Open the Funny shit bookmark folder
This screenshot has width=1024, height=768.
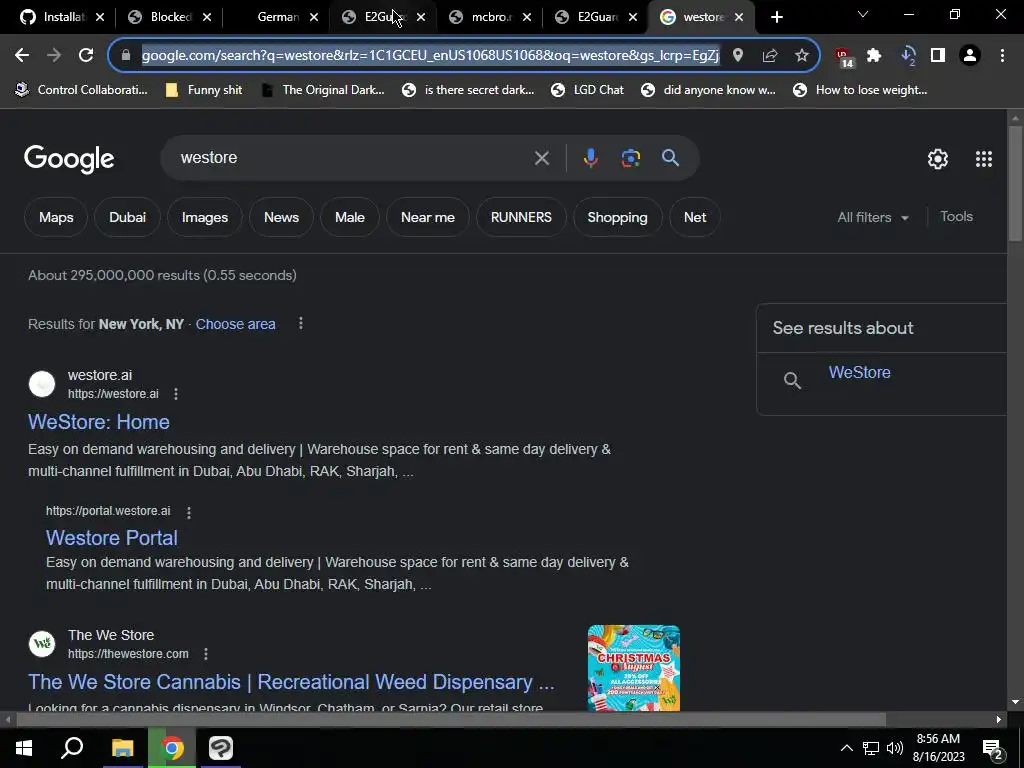(x=204, y=90)
